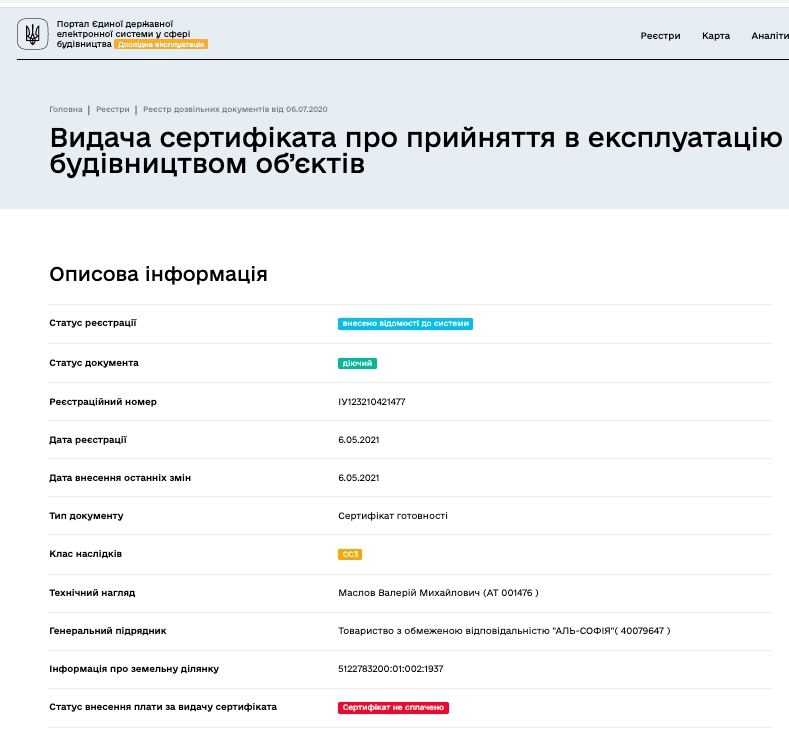The height and width of the screenshot is (731, 789).
Task: Click the 'Генеральний підрядник' label
Action: (108, 631)
